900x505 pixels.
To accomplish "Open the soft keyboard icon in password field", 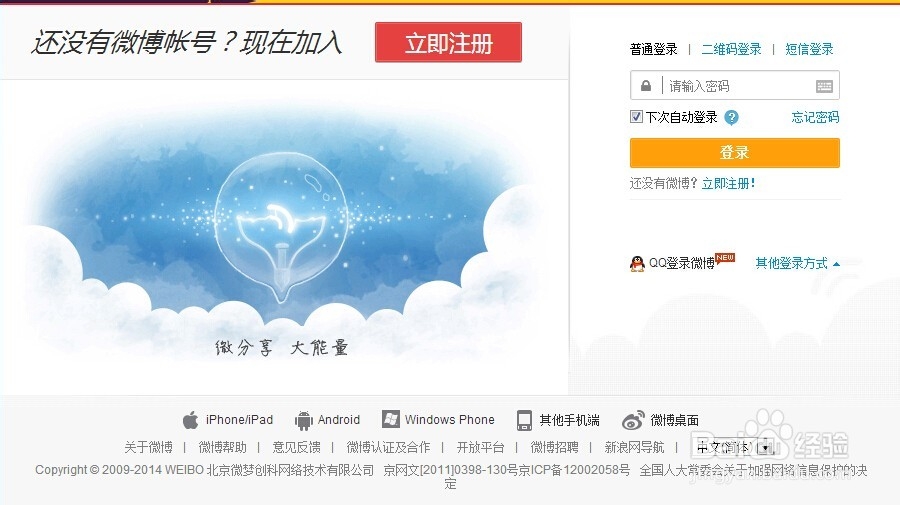I will click(x=824, y=86).
